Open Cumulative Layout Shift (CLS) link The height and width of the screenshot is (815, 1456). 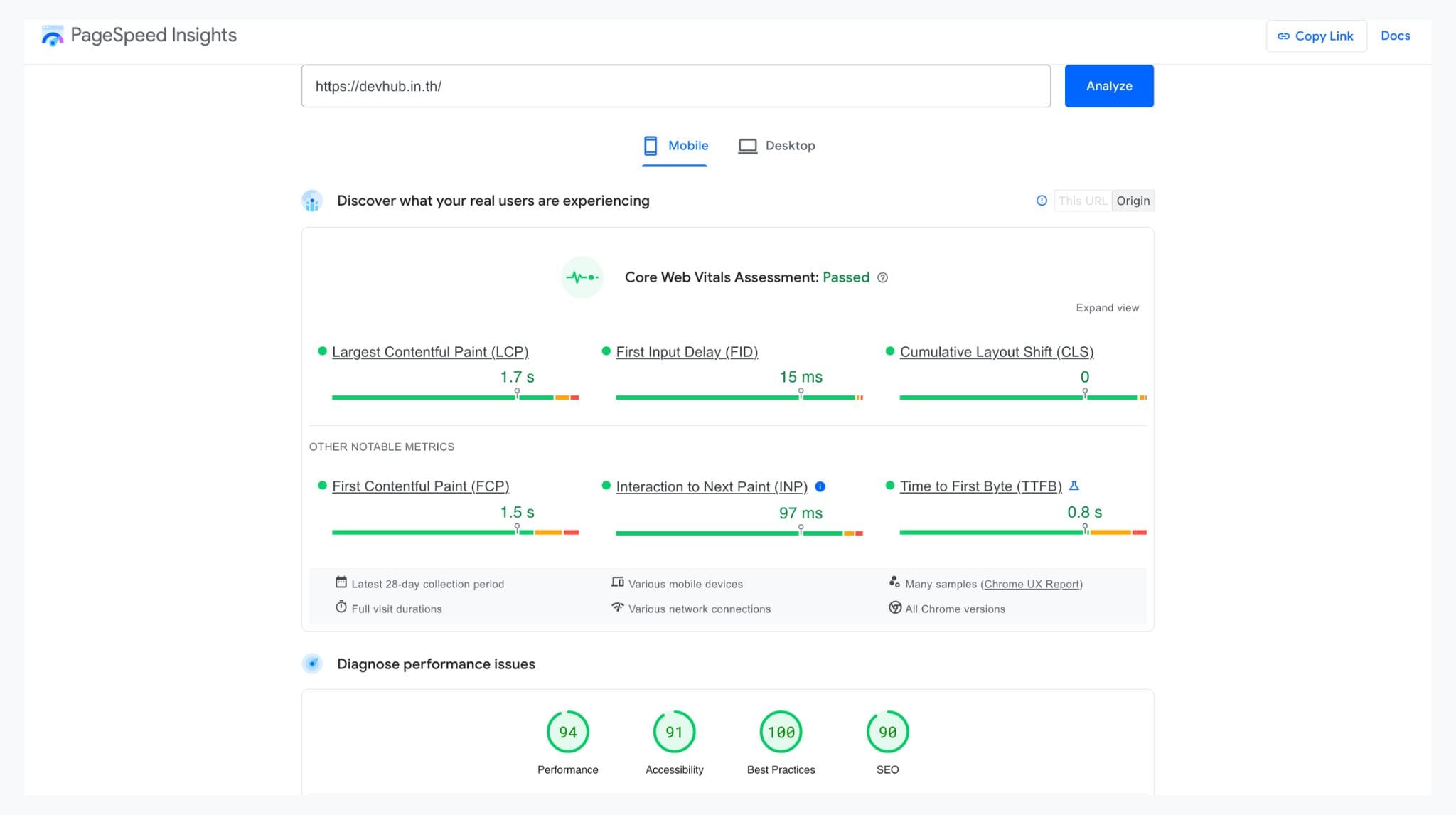coord(997,352)
